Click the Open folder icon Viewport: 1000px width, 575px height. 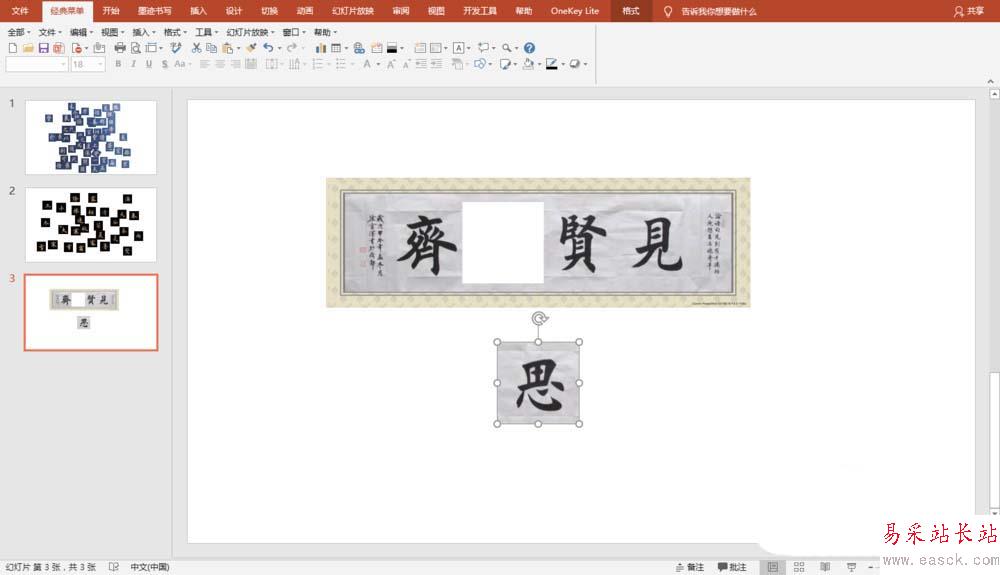click(x=28, y=48)
